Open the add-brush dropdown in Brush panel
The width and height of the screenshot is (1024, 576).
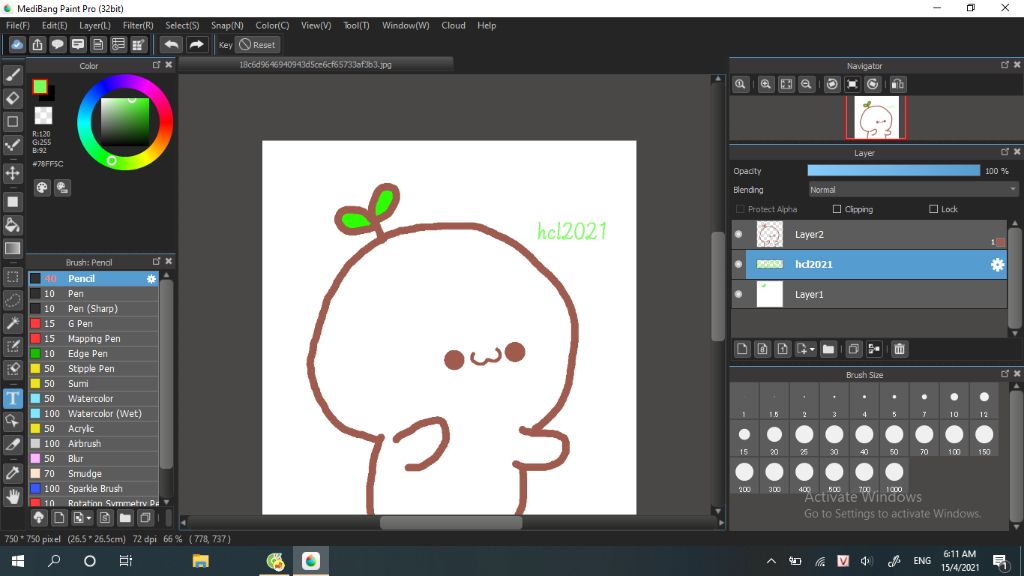pyautogui.click(x=88, y=519)
